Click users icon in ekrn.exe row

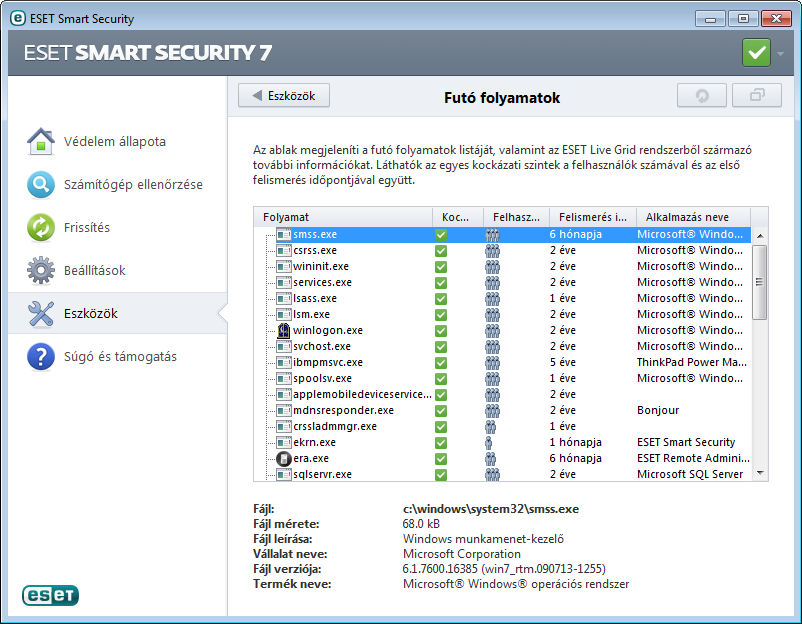[x=489, y=442]
